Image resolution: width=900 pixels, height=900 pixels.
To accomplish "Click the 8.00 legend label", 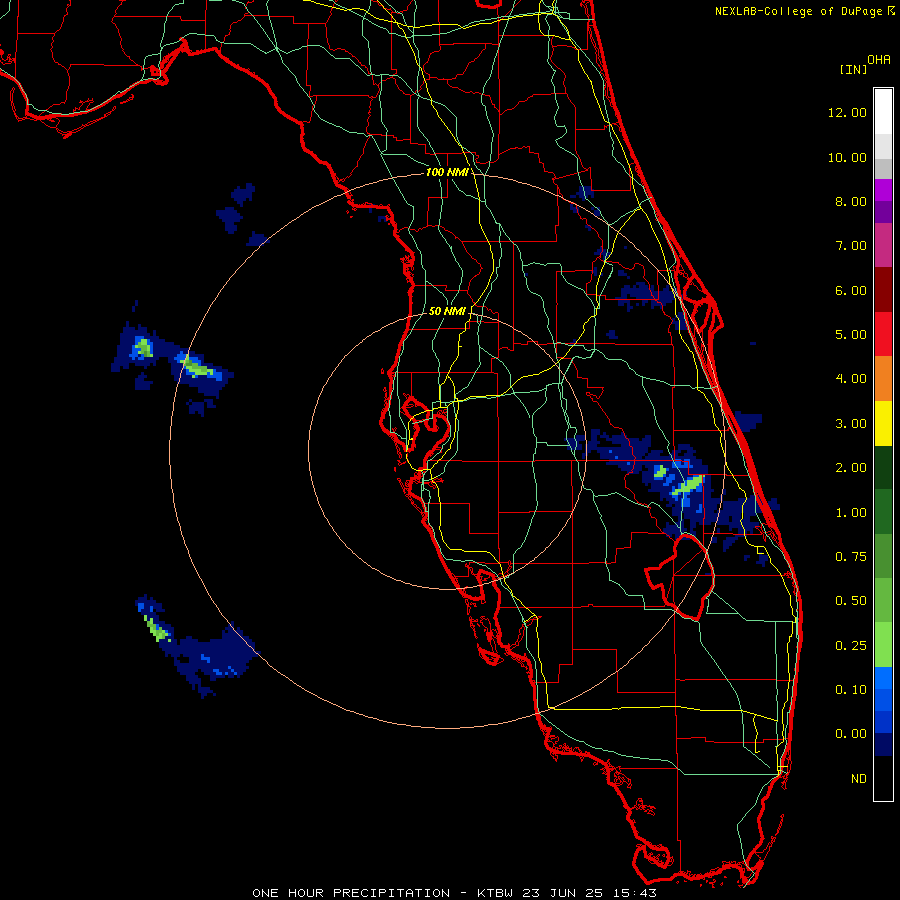I will [x=851, y=201].
